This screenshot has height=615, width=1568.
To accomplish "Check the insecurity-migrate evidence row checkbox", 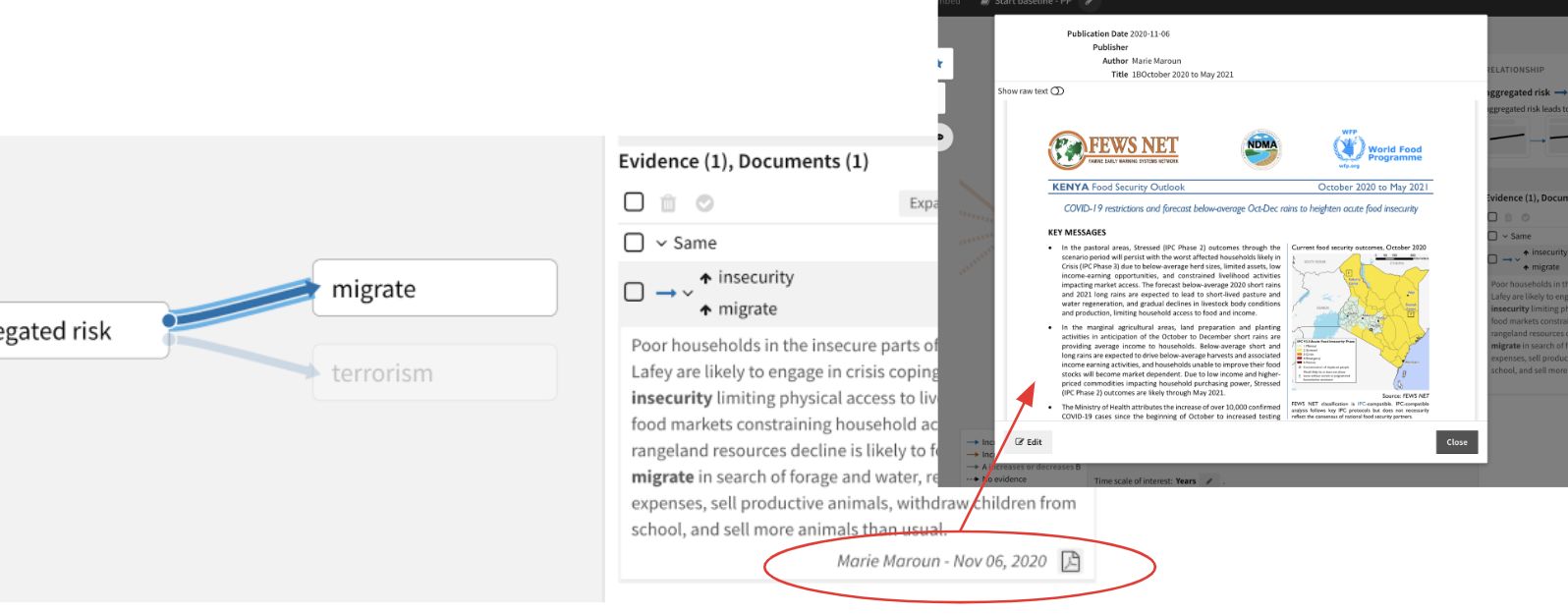I will [x=634, y=292].
